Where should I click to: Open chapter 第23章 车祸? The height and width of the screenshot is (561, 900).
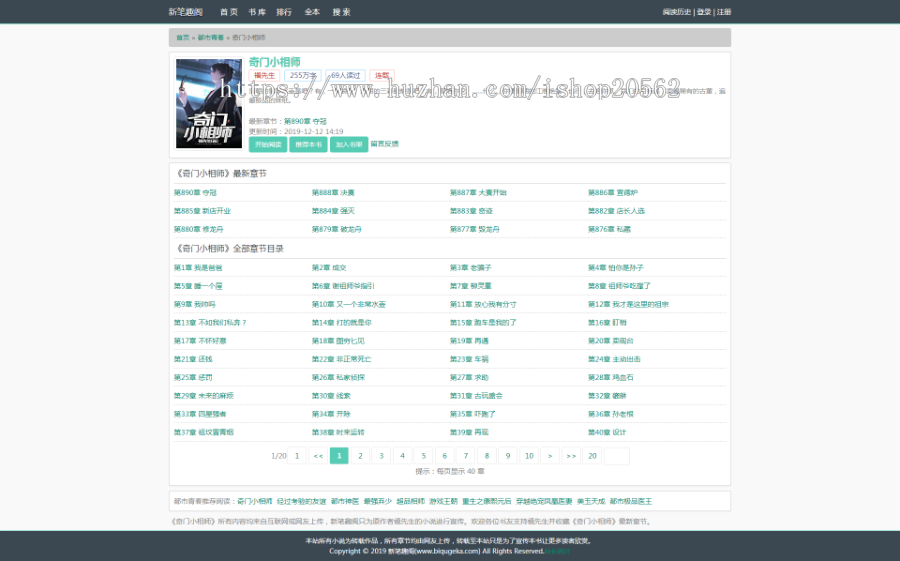click(x=469, y=359)
